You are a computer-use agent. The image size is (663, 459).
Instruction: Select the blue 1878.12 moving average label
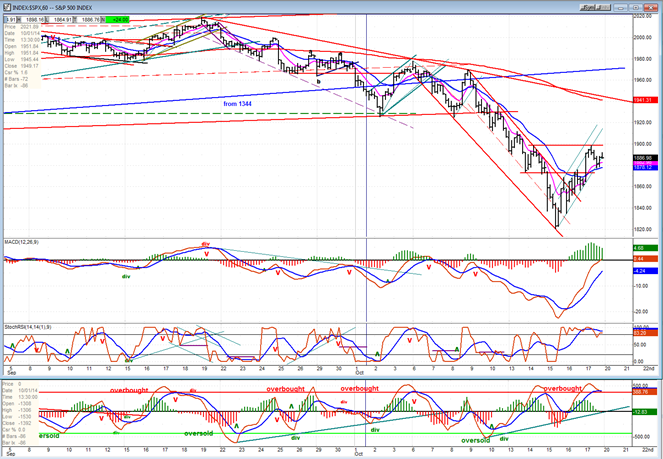click(x=644, y=166)
